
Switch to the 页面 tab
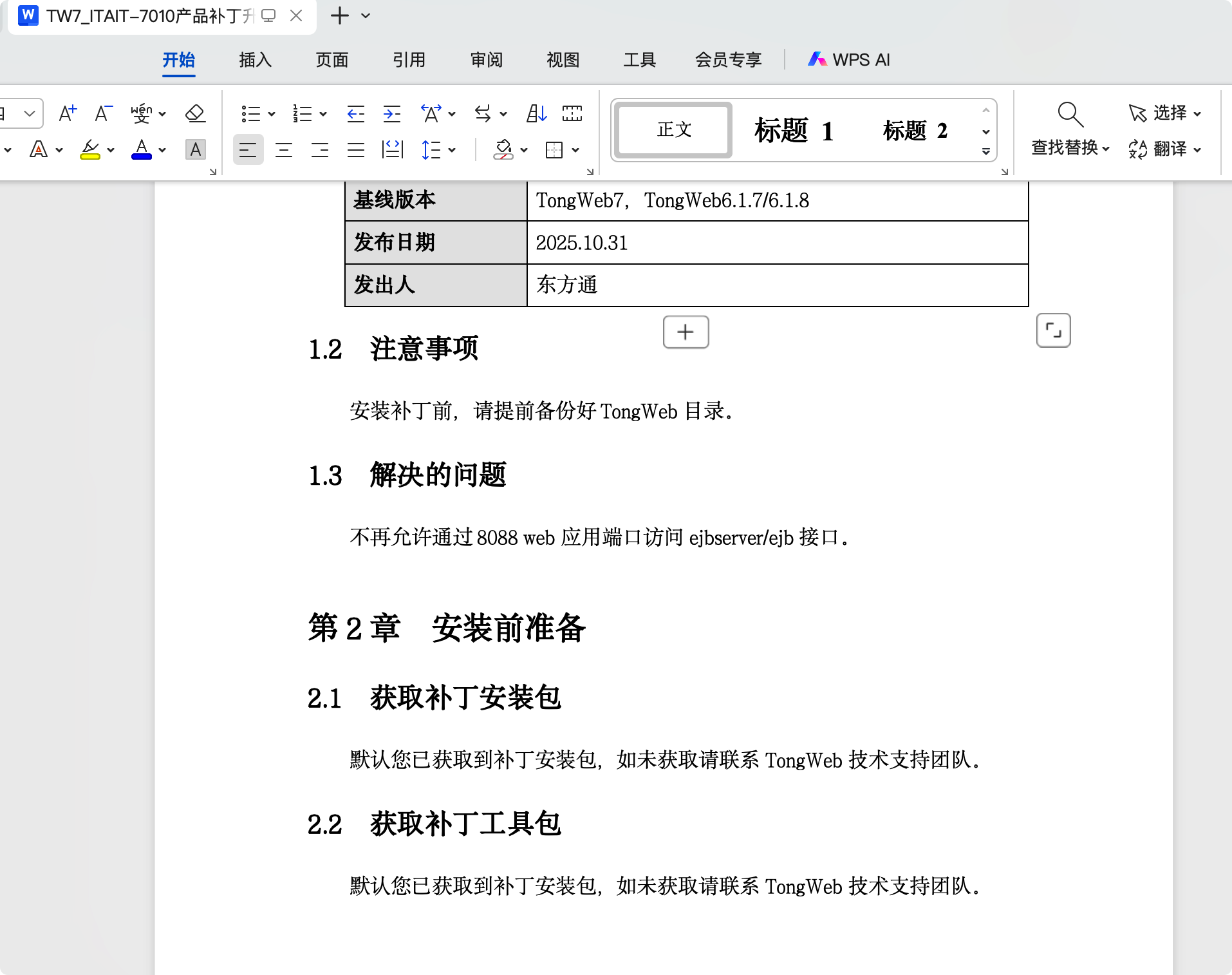[331, 60]
